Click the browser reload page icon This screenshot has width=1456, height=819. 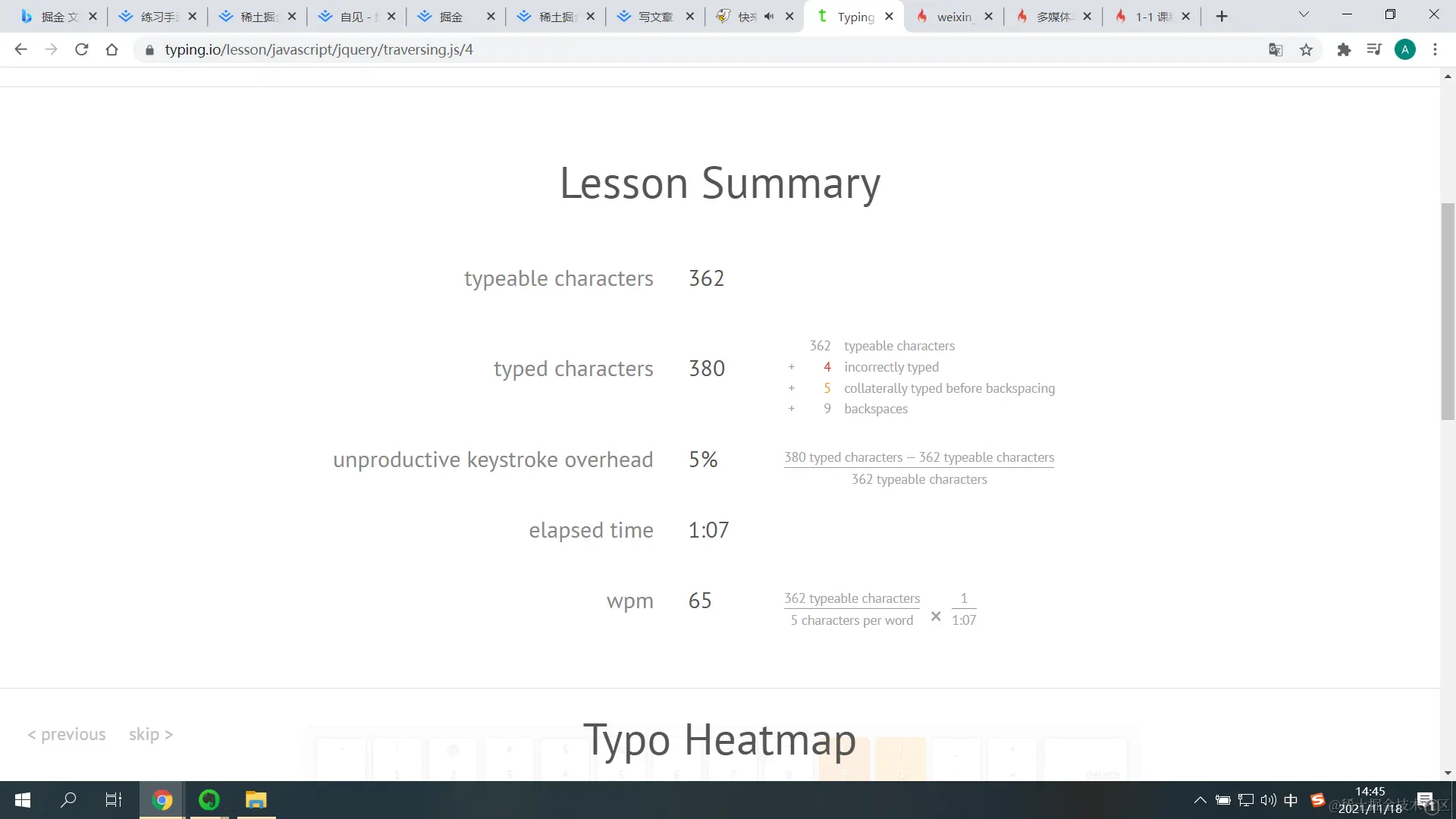(82, 49)
